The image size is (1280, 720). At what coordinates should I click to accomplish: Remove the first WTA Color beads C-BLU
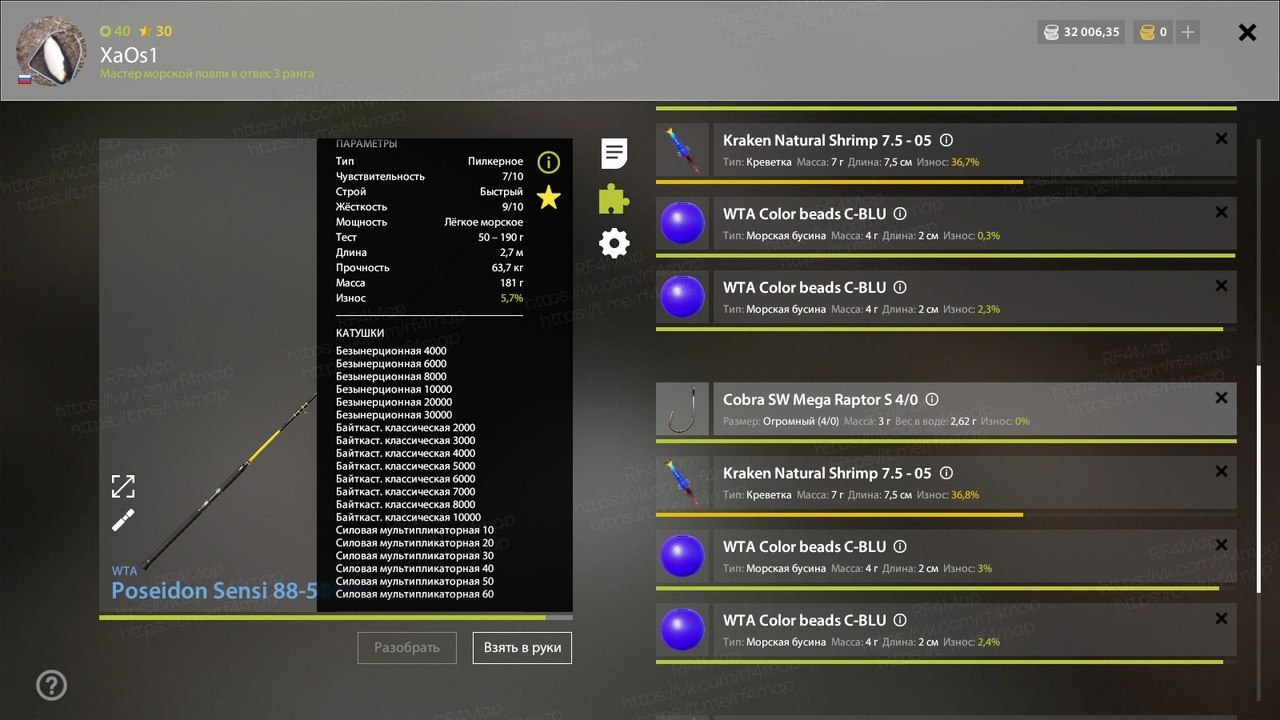[1221, 212]
